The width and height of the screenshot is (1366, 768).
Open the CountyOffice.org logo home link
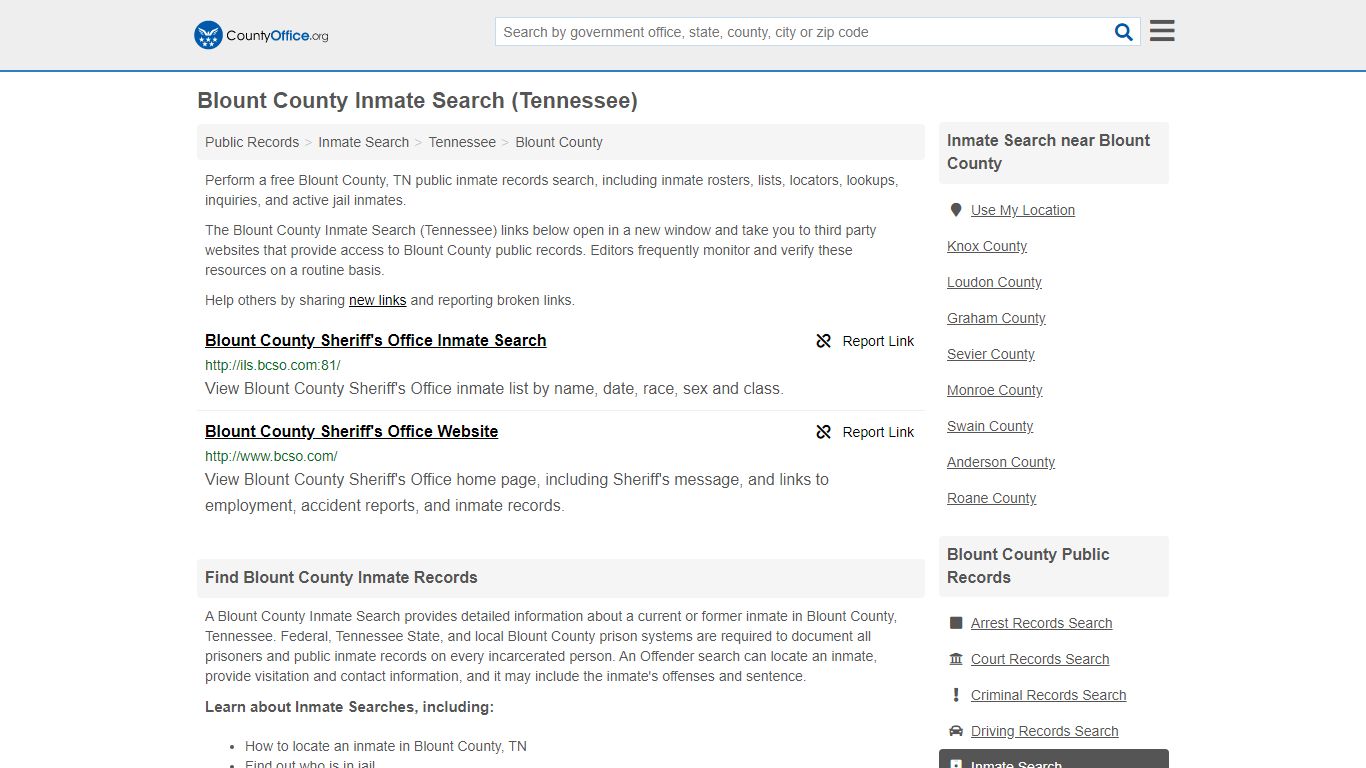point(261,35)
